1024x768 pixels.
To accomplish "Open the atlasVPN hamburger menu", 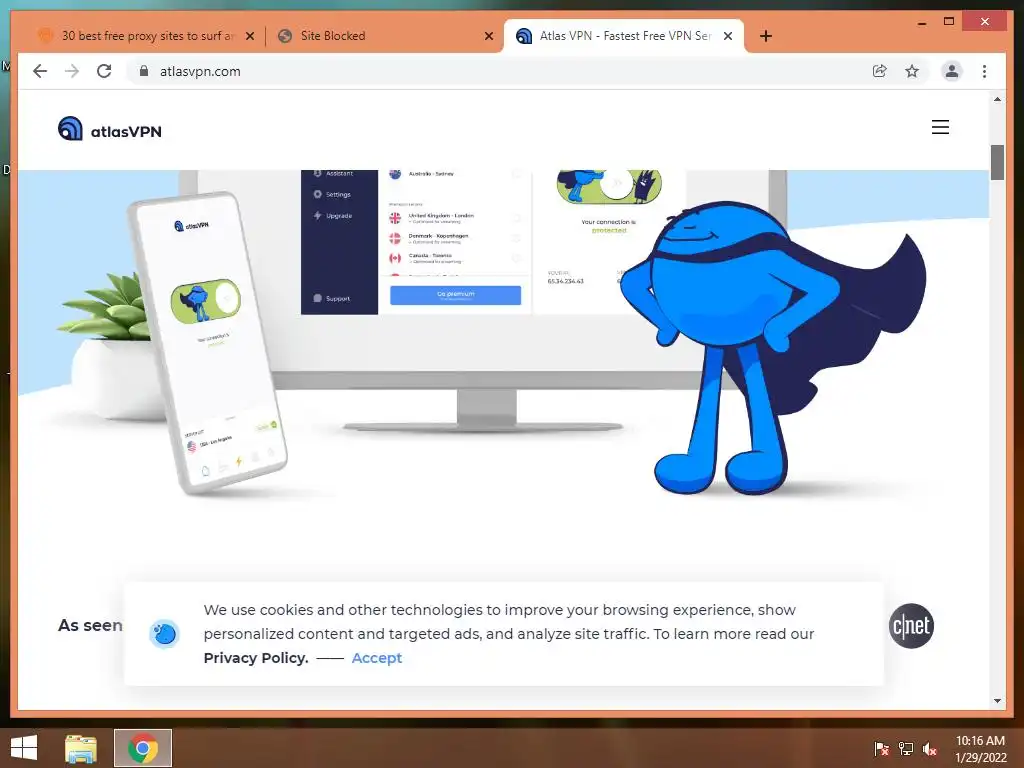I will [x=940, y=127].
